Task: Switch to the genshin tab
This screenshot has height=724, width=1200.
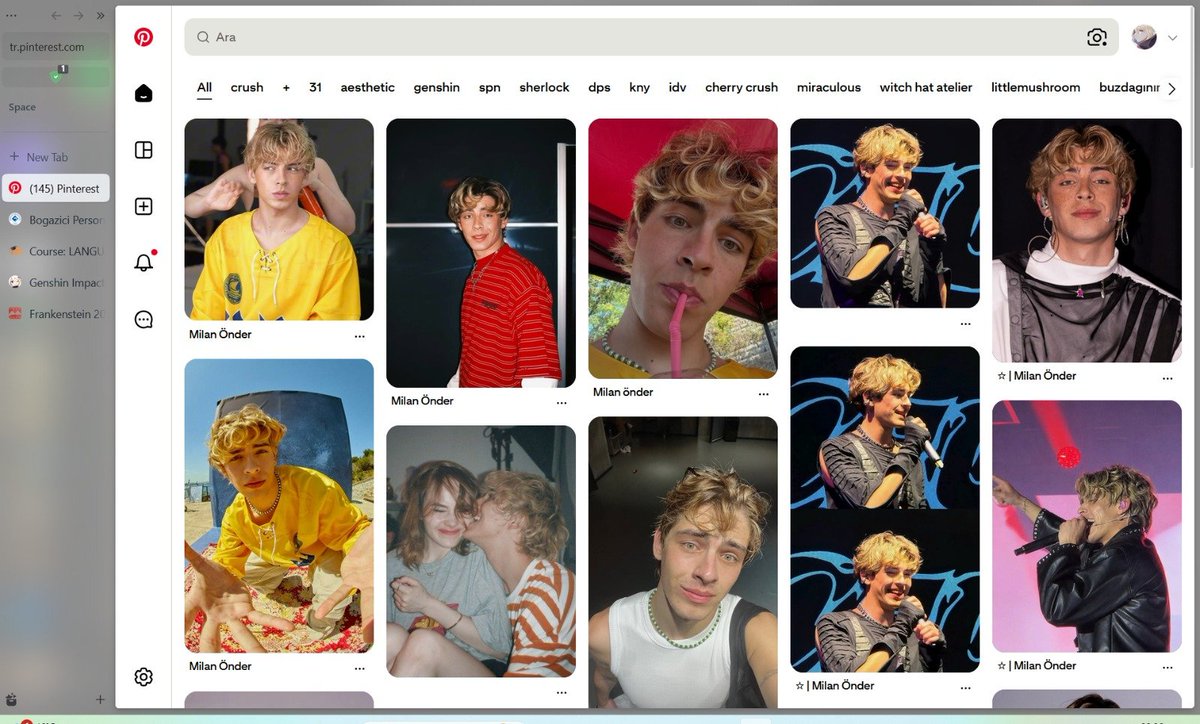Action: [x=437, y=87]
